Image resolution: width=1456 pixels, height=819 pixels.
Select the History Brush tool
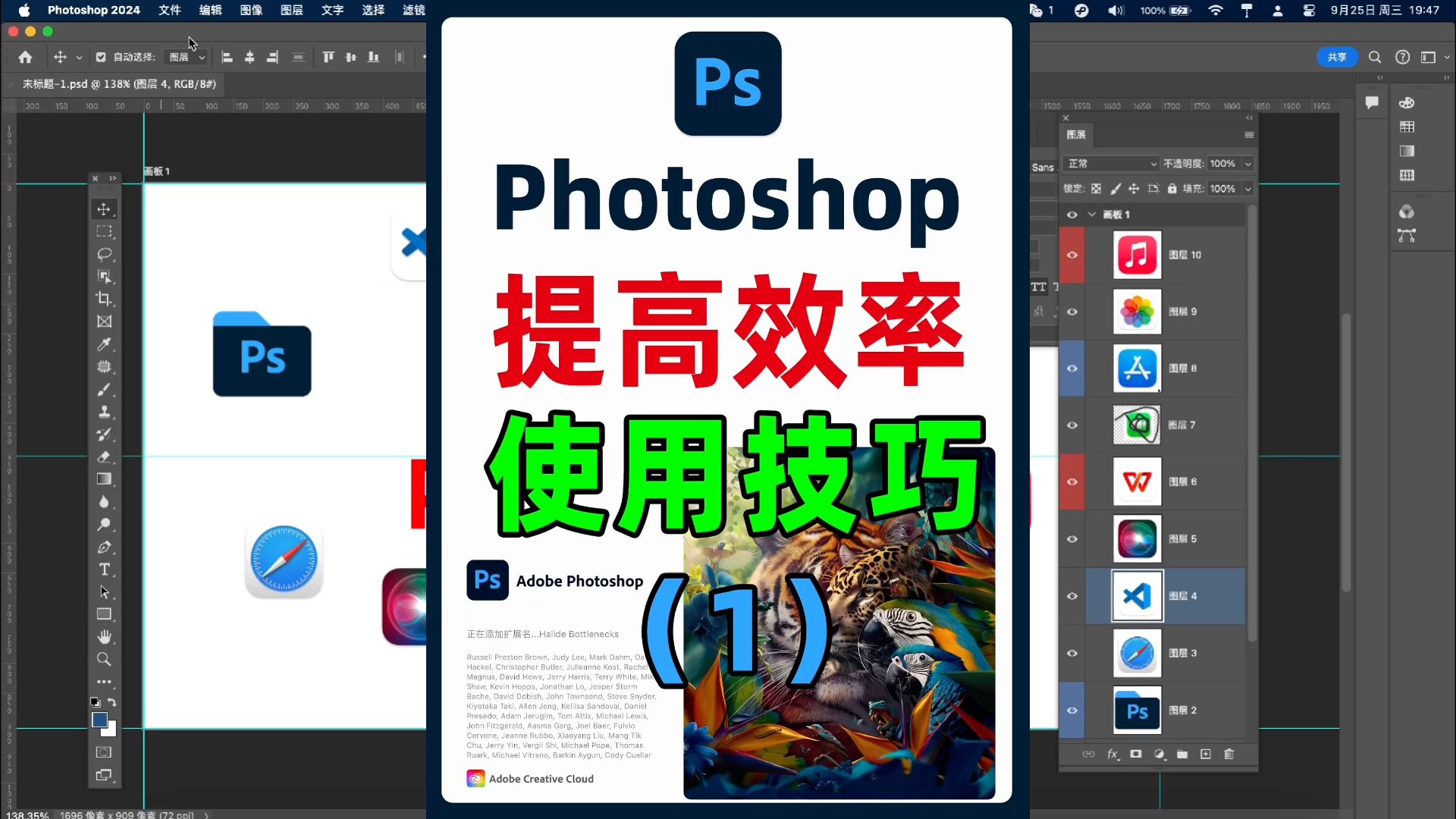(x=104, y=435)
